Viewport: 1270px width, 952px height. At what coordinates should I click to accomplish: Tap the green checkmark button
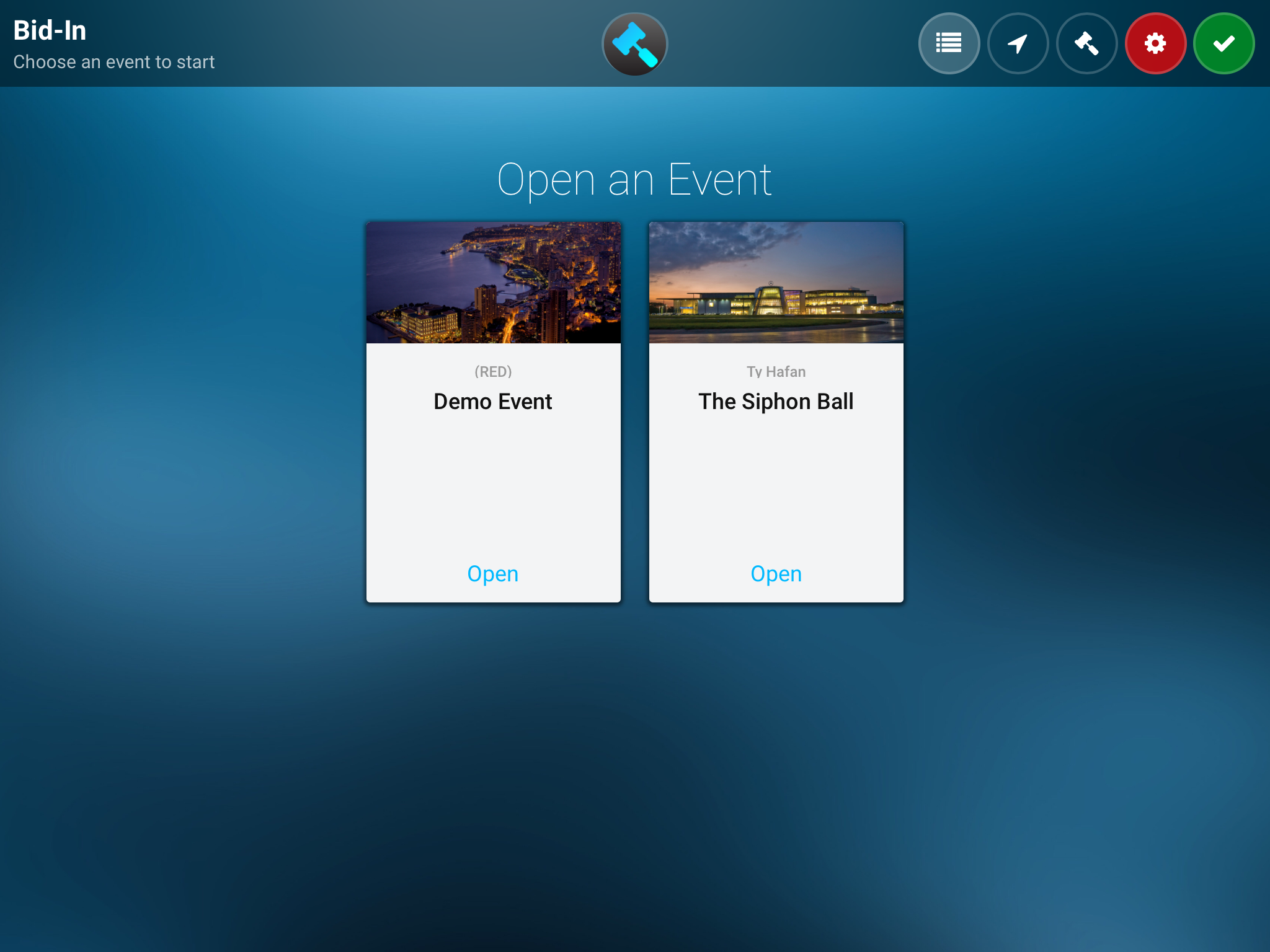coord(1224,43)
